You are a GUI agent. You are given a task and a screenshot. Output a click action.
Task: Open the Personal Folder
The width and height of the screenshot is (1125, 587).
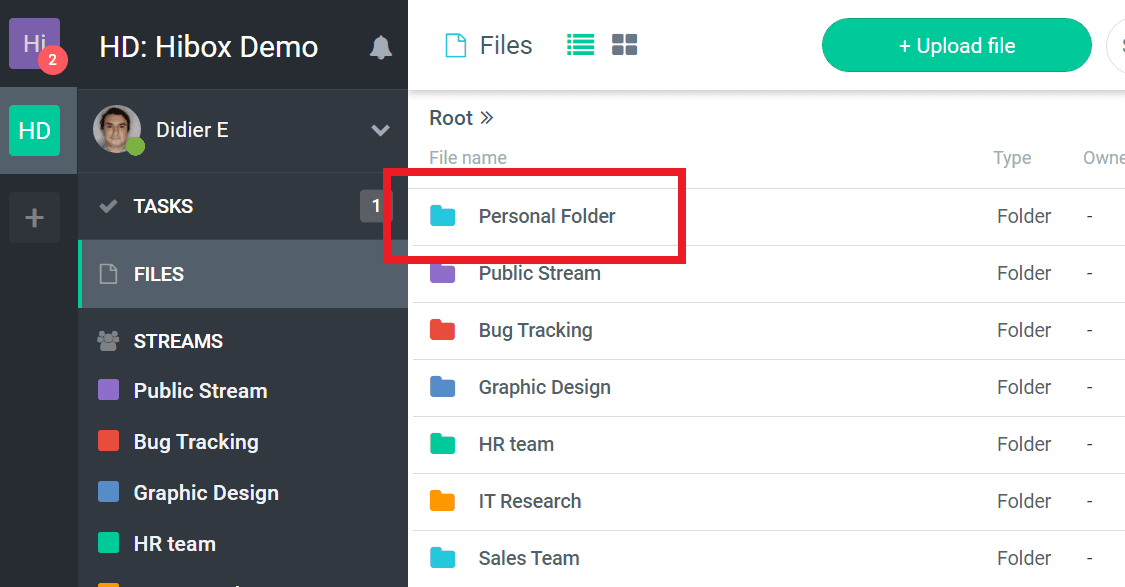point(546,216)
